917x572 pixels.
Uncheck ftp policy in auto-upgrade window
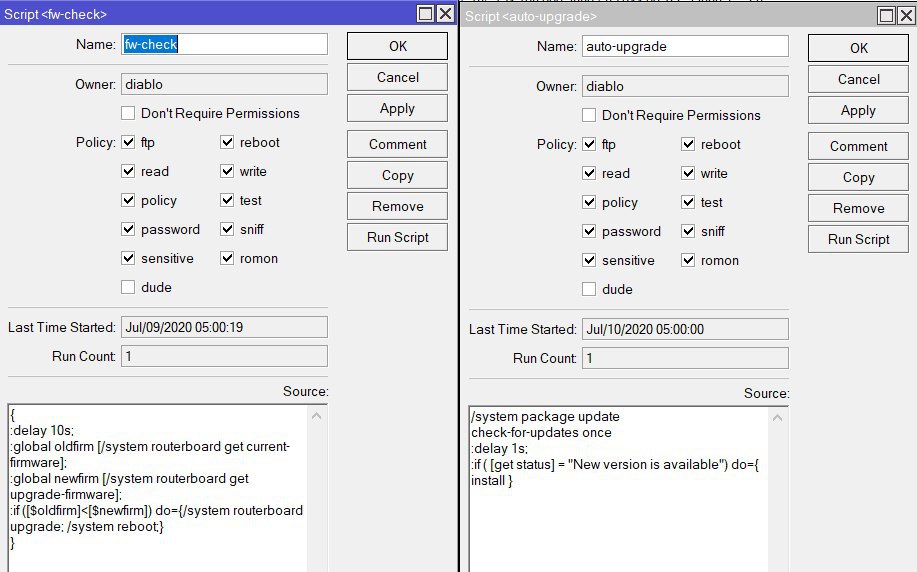tap(589, 144)
